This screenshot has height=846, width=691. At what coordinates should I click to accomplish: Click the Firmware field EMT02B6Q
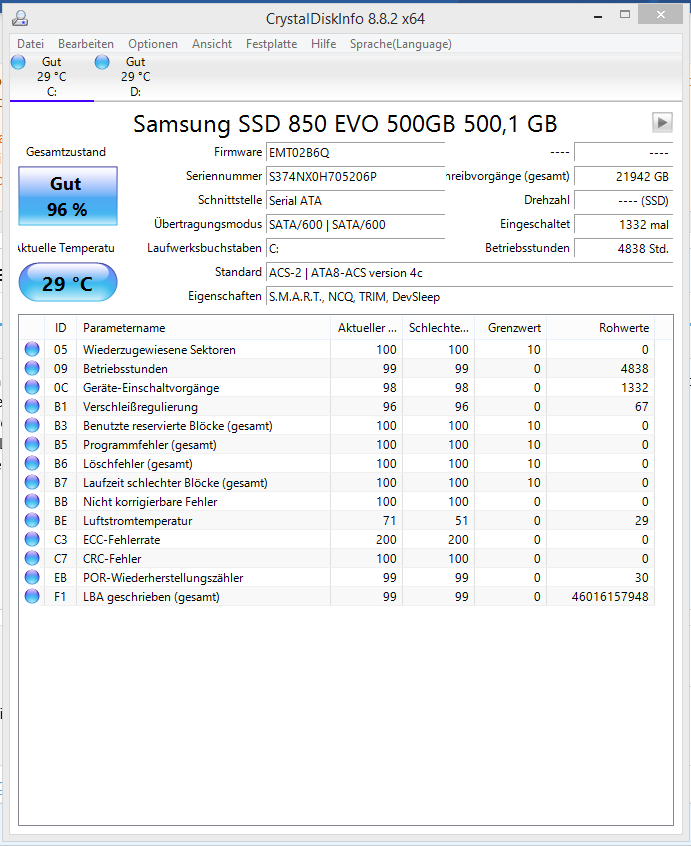click(x=355, y=153)
